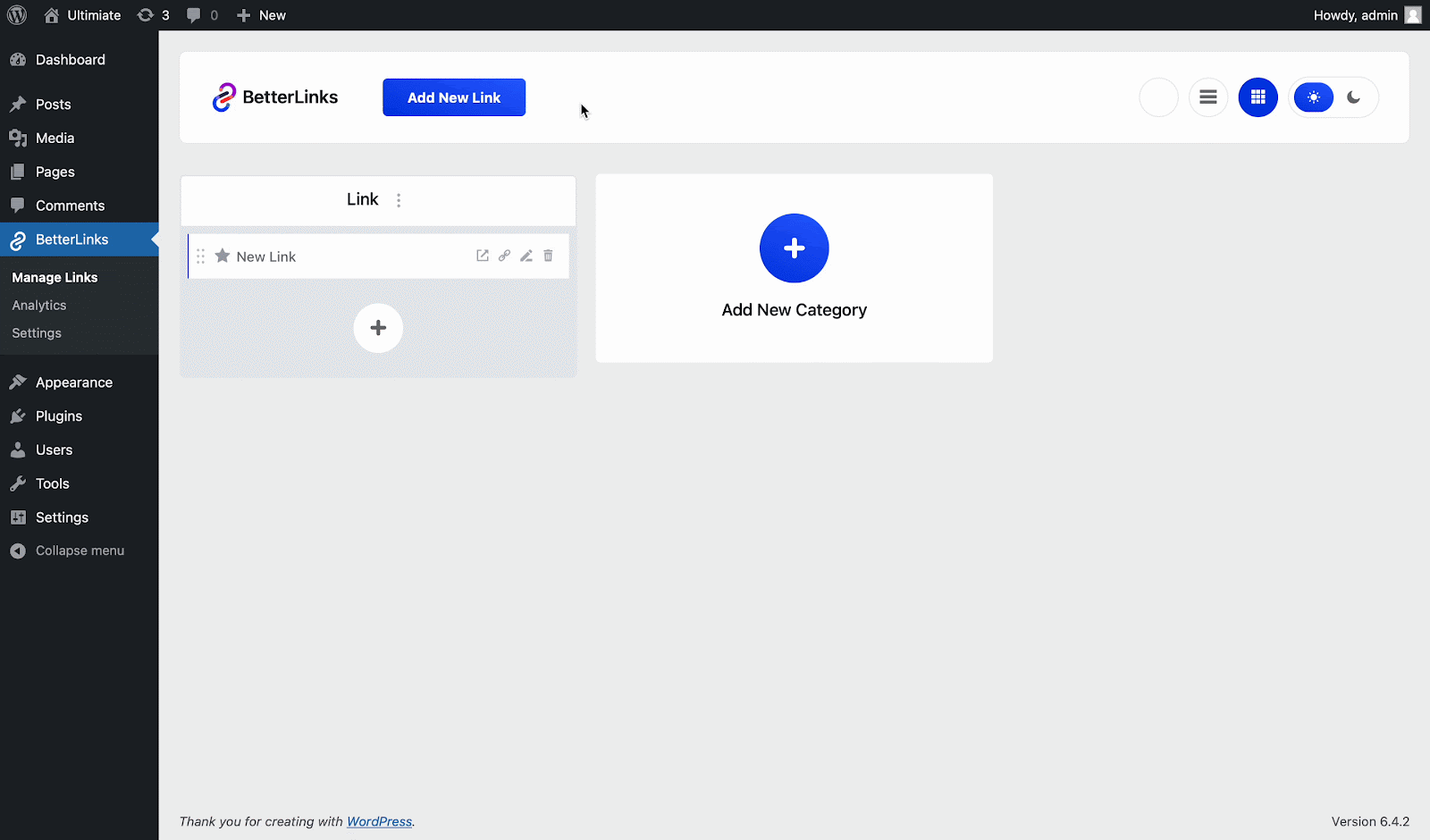
Task: Open the New dropdown in the admin bar
Action: [260, 15]
